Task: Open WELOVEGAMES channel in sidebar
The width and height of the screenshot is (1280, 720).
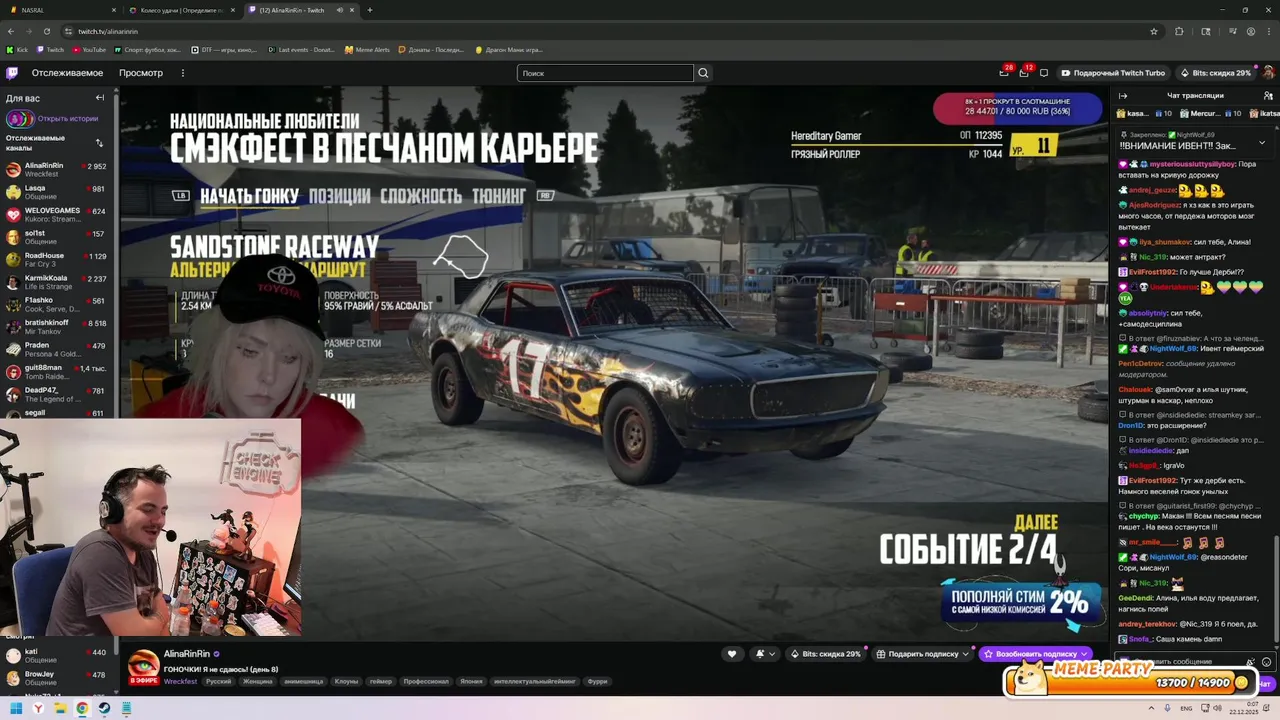Action: point(56,214)
